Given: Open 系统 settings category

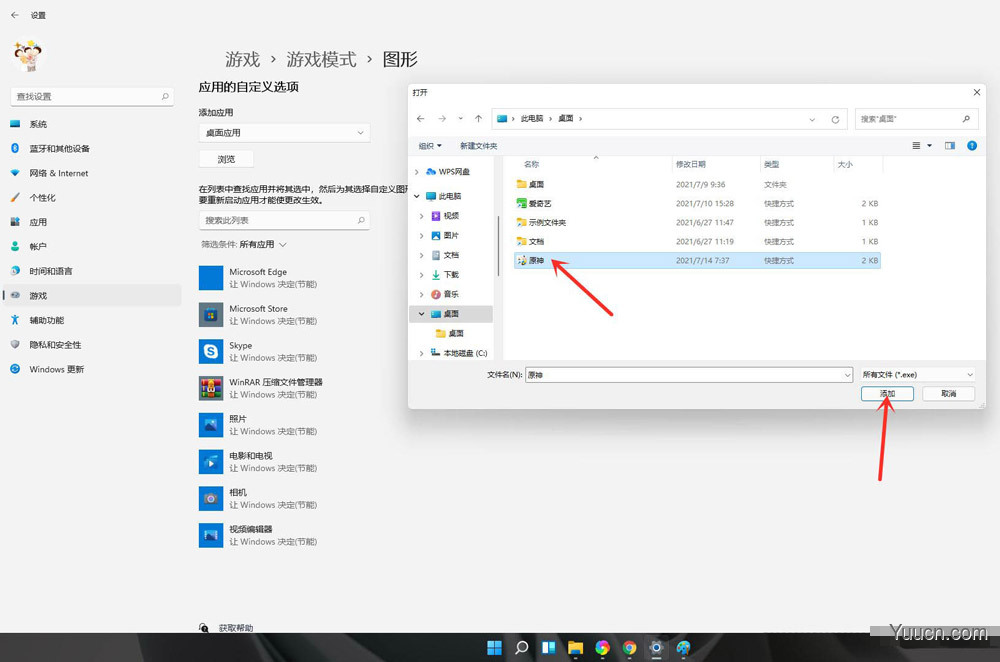Looking at the screenshot, I should tap(38, 124).
